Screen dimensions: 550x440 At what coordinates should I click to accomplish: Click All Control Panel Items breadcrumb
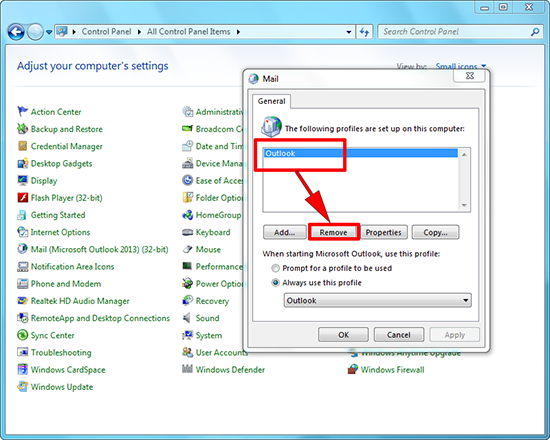[x=188, y=32]
